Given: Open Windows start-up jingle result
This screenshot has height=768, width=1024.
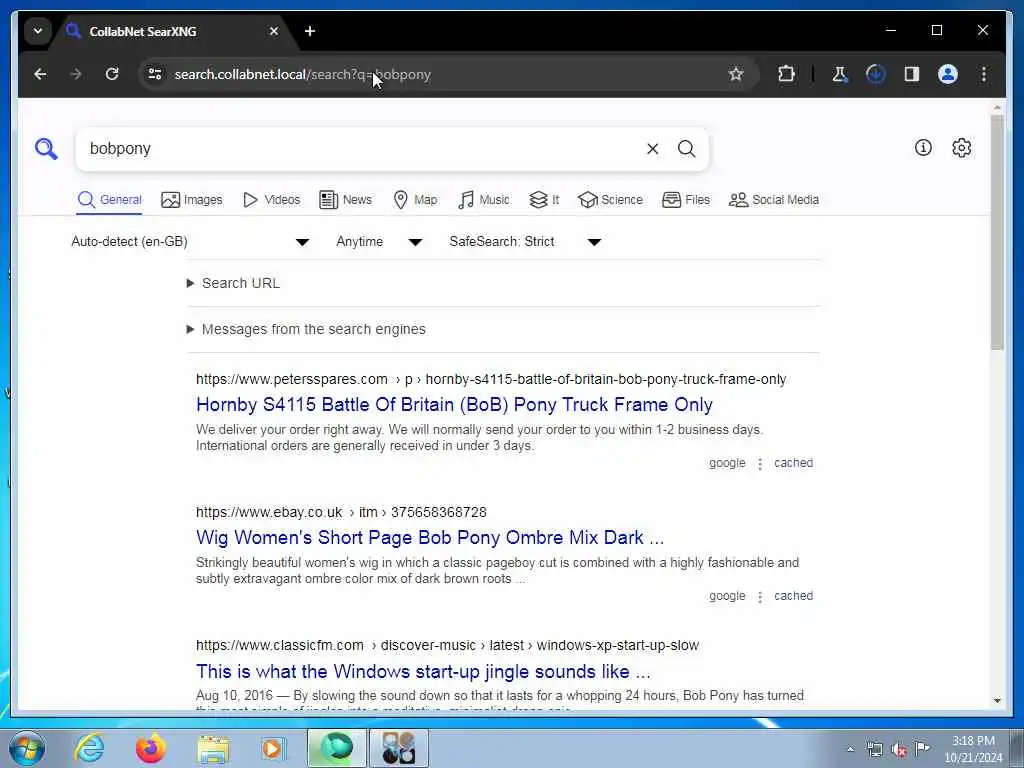Looking at the screenshot, I should click(423, 671).
